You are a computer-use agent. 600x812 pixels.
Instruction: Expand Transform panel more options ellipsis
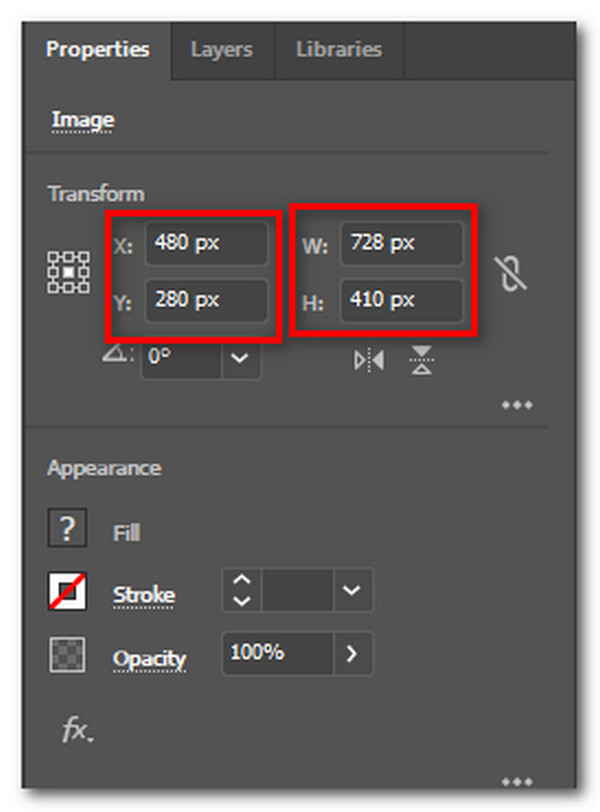coord(518,404)
